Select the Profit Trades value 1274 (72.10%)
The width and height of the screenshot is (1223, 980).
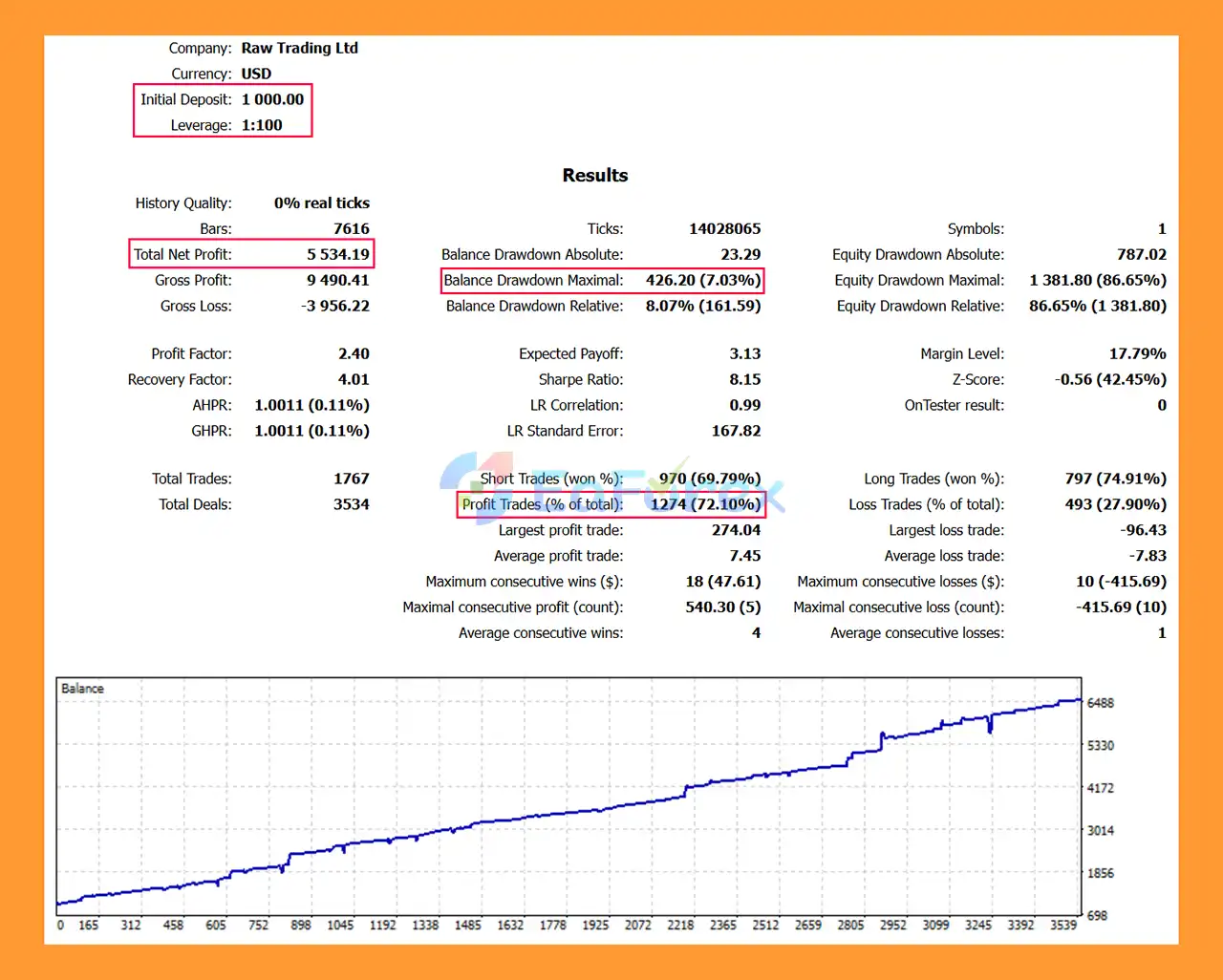[x=705, y=504]
